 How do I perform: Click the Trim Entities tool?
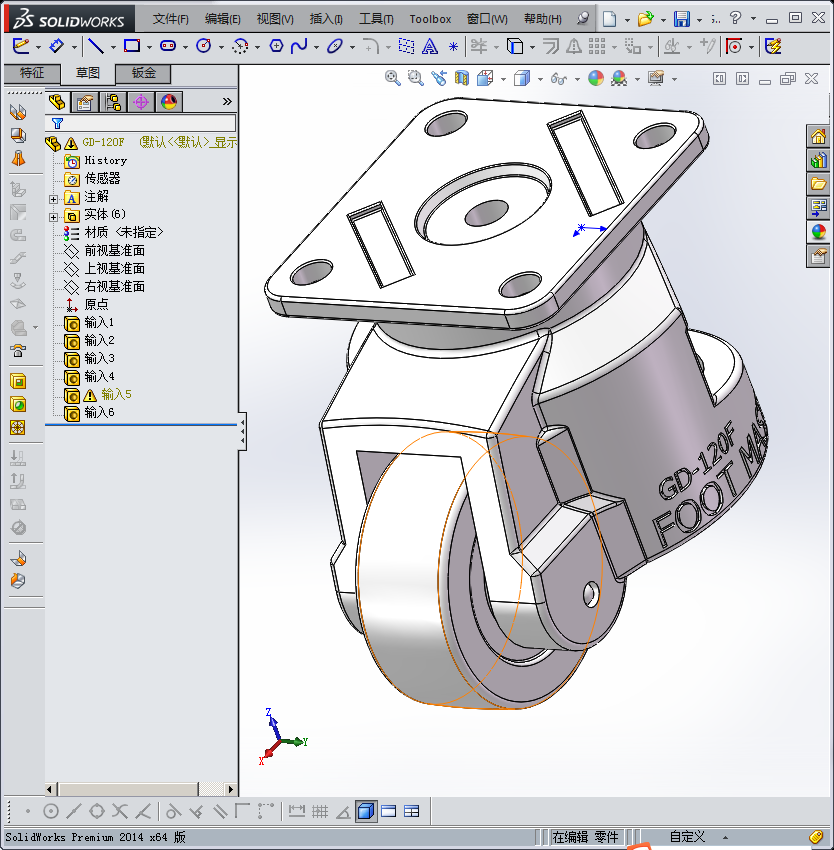point(478,47)
